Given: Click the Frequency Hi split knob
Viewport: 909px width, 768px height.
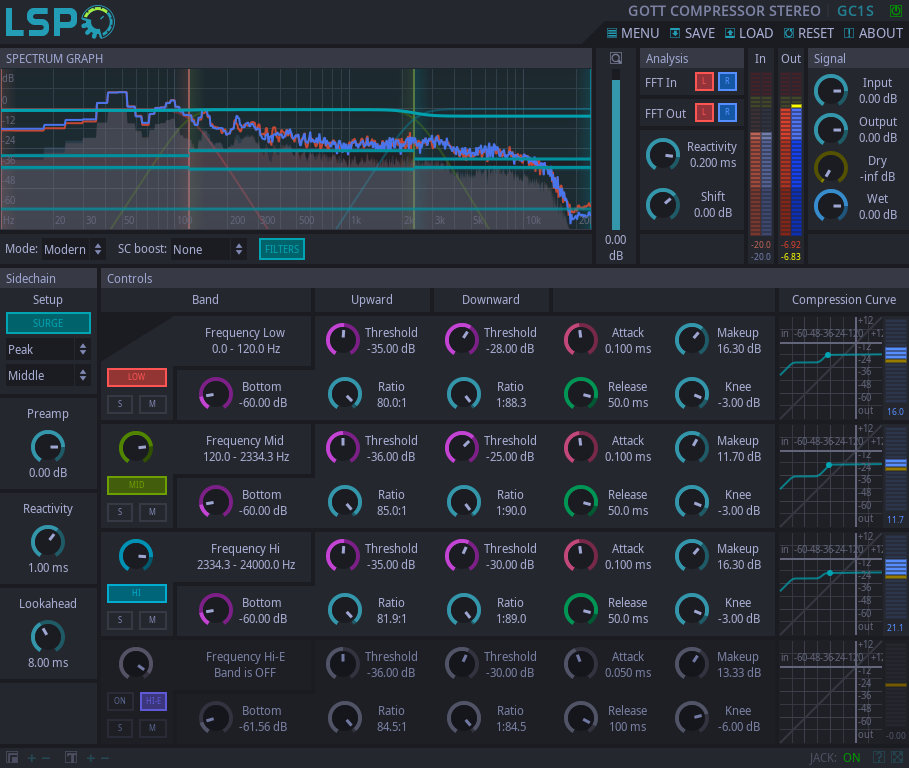Looking at the screenshot, I should [x=136, y=556].
